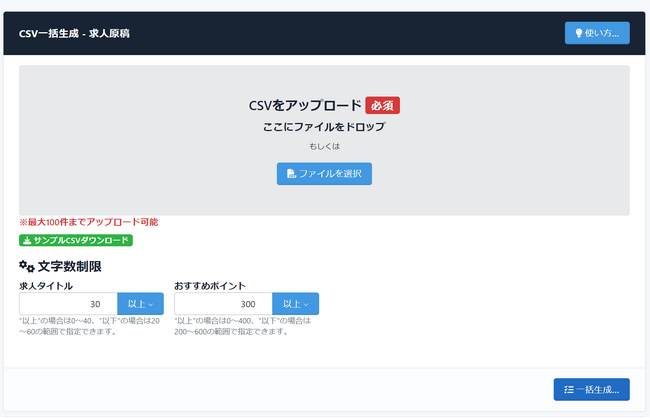Focus the おすすめポイント character count field
The image size is (650, 418).
coord(222,304)
